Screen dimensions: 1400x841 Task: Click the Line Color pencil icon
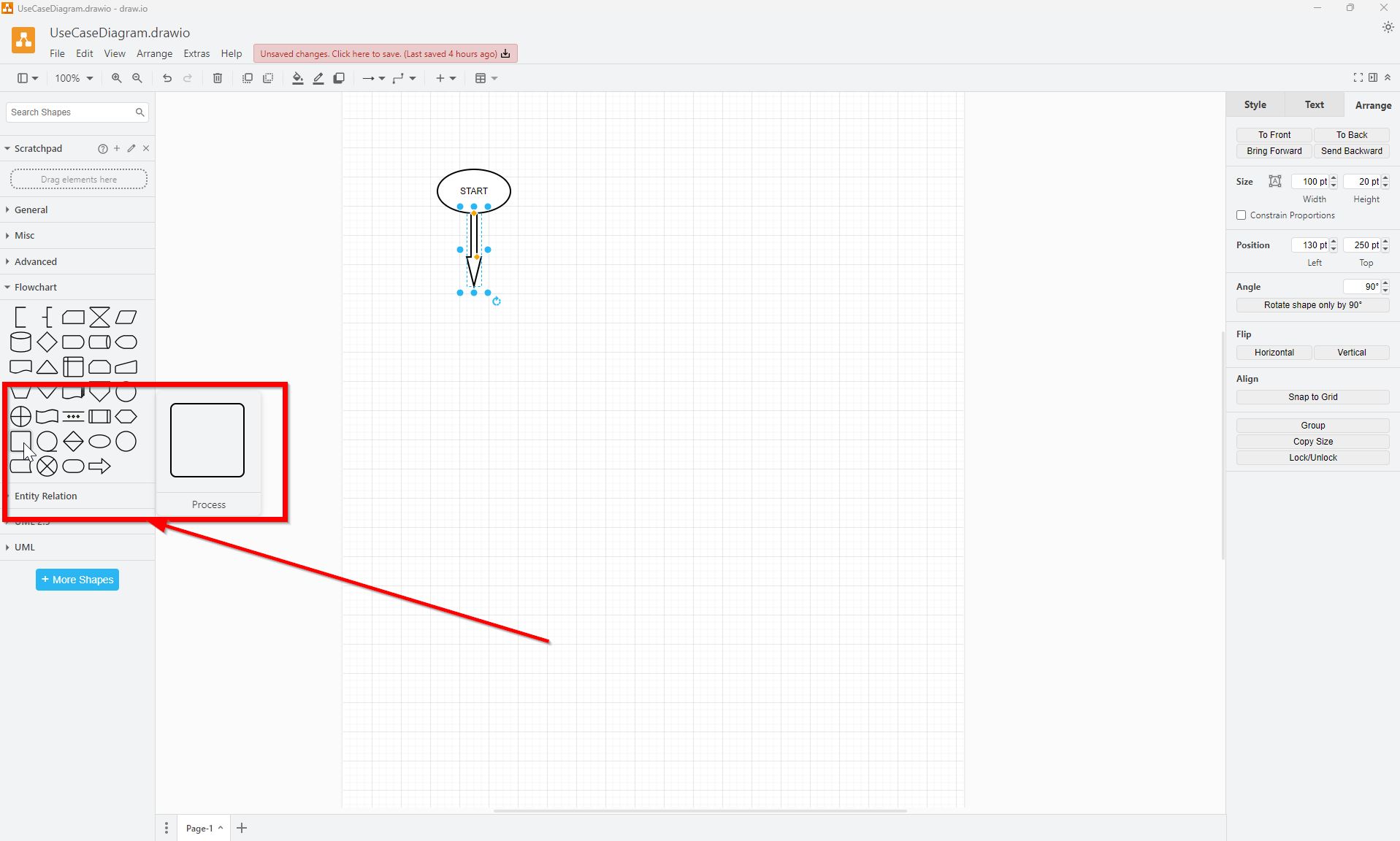(318, 78)
